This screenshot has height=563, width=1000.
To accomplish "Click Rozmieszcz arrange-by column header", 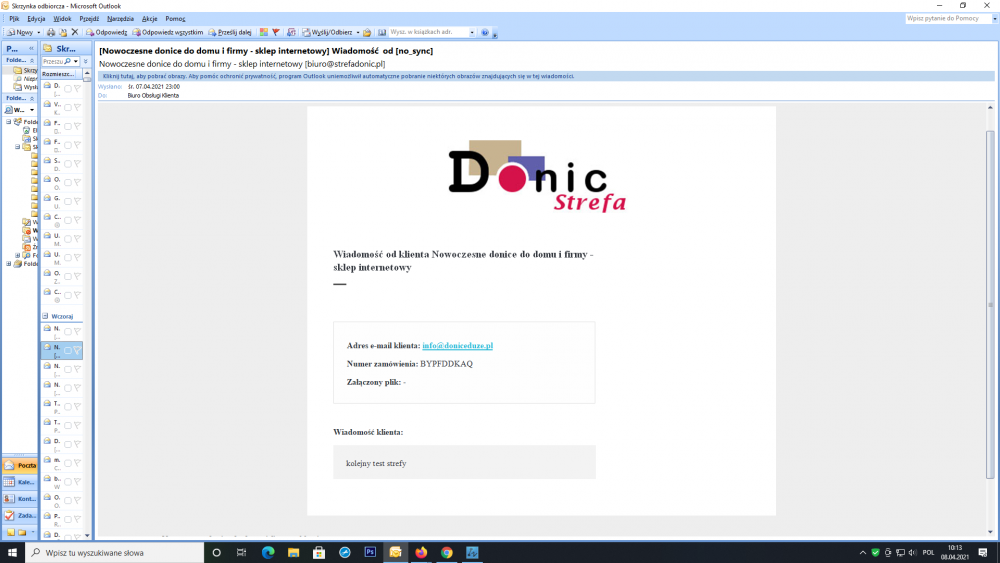I will [61, 74].
